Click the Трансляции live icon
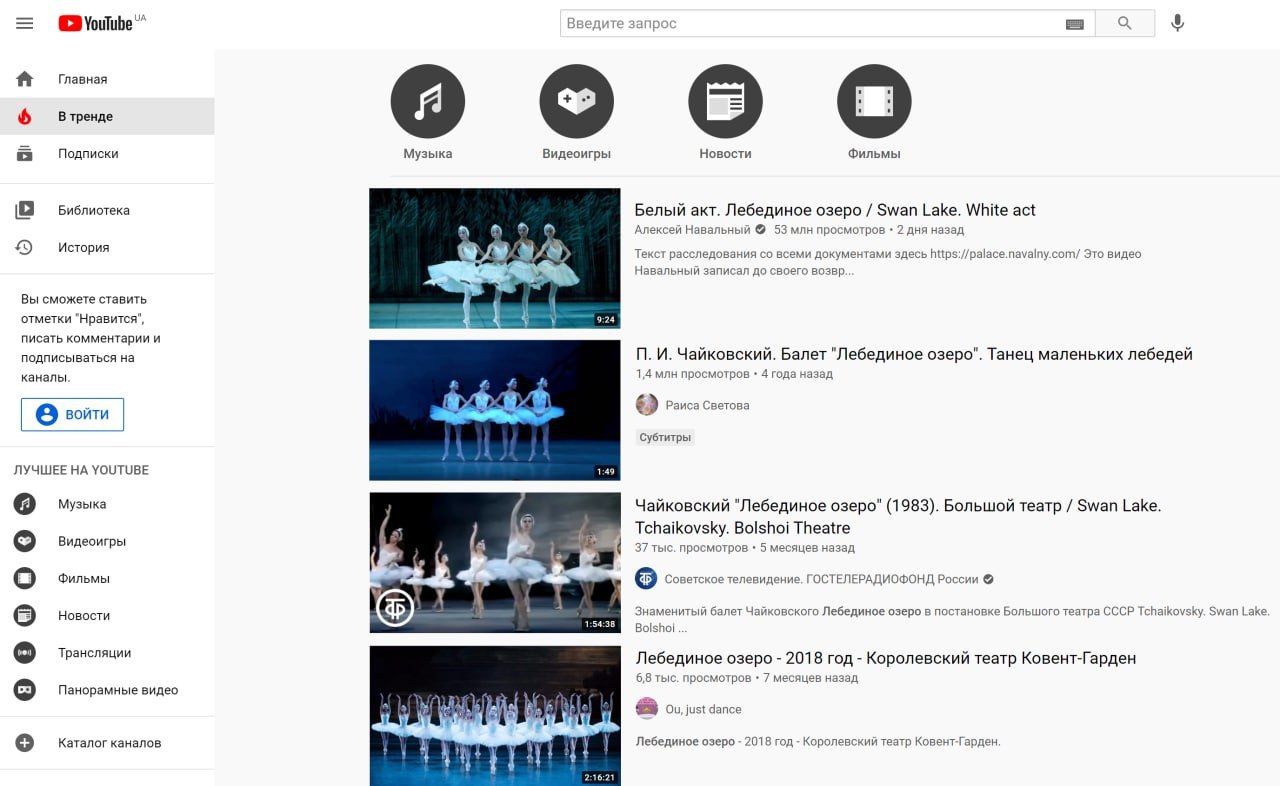This screenshot has height=786, width=1280. (25, 652)
